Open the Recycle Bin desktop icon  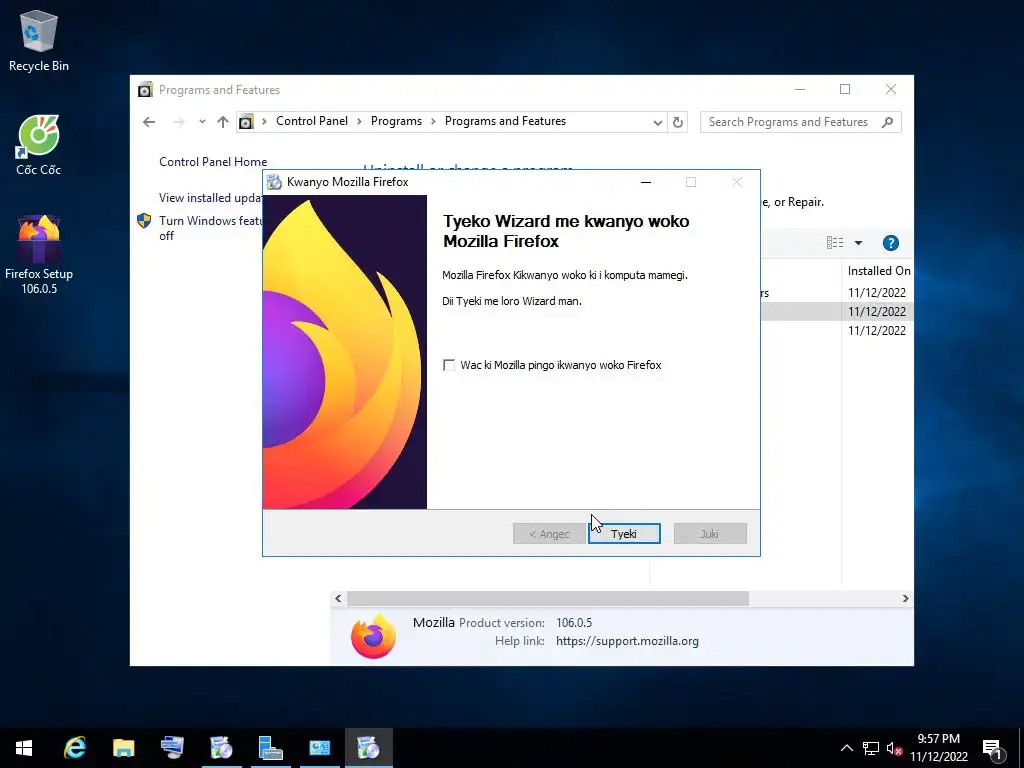coord(39,40)
